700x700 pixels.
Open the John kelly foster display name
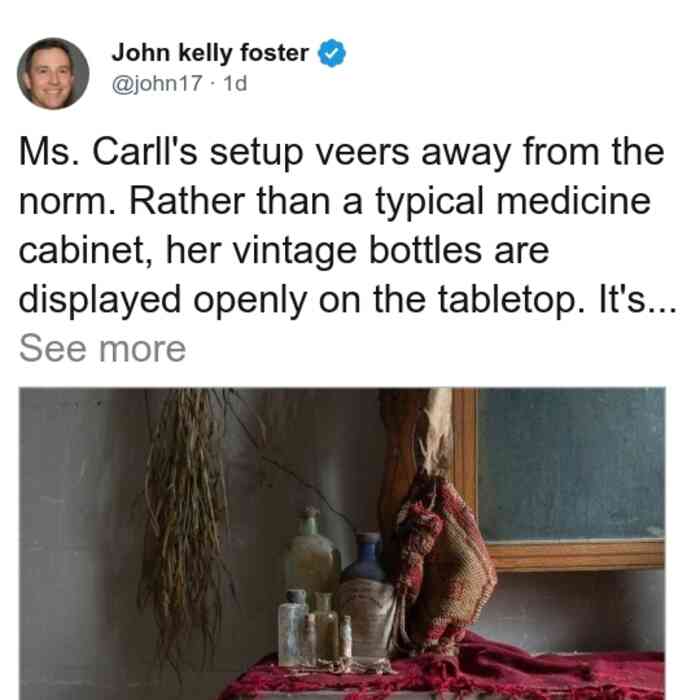click(x=210, y=53)
